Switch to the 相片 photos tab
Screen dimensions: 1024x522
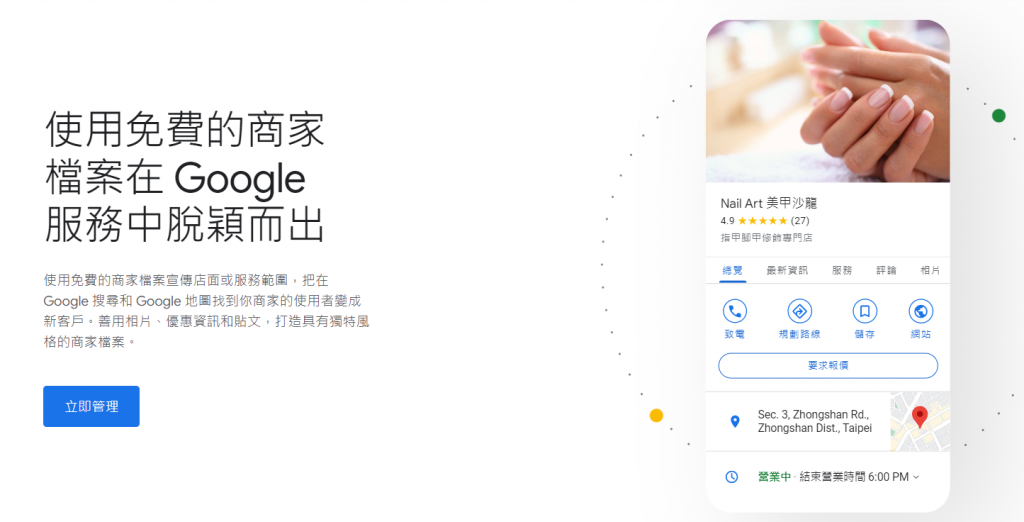point(930,270)
